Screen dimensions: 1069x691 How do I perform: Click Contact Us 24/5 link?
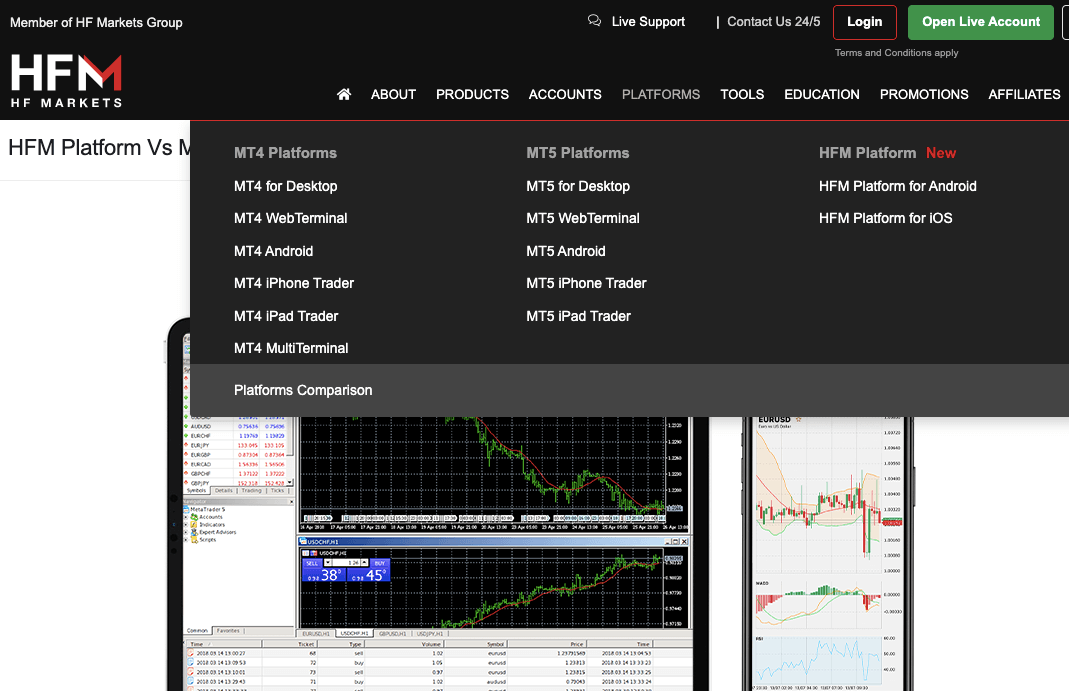point(774,22)
